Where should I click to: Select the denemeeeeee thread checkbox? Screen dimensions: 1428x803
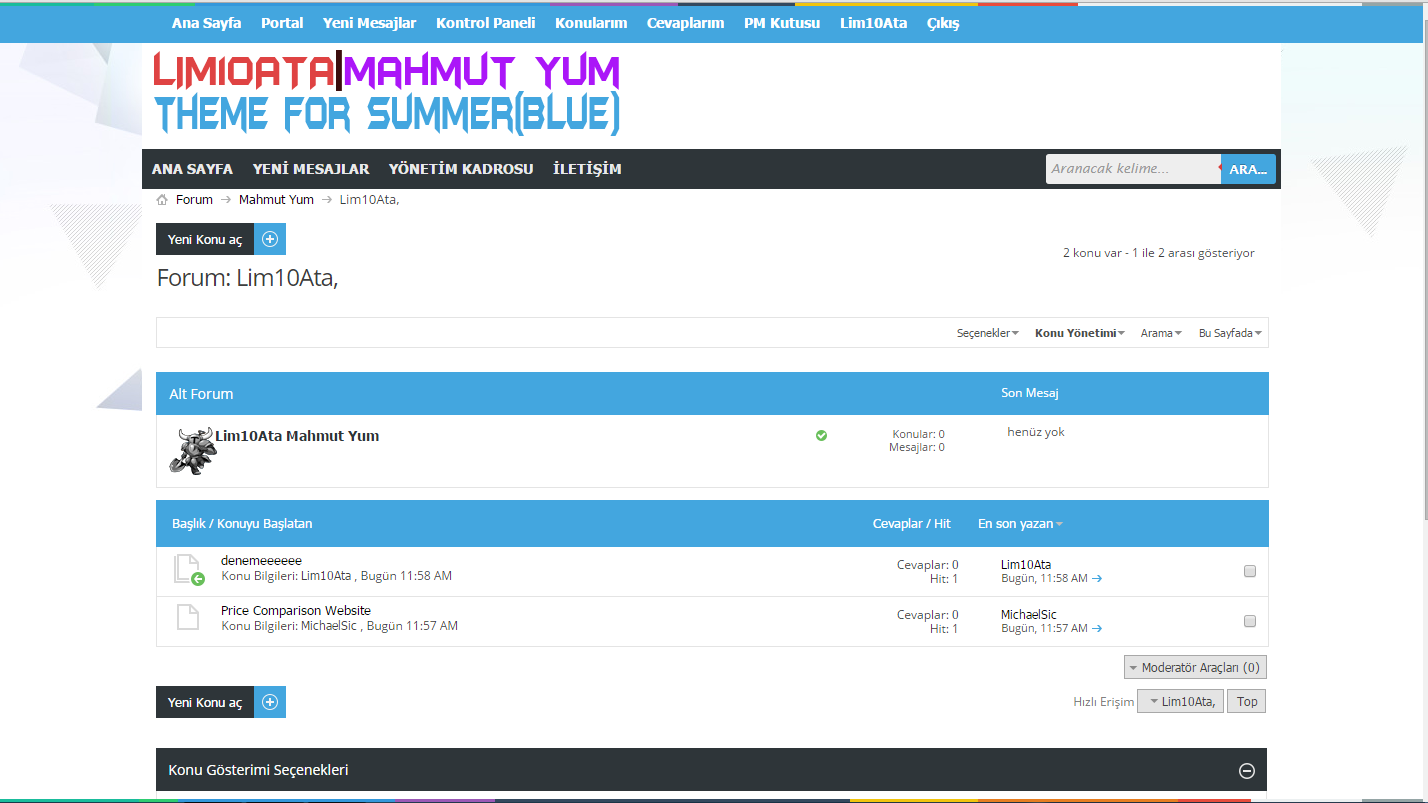[1250, 571]
